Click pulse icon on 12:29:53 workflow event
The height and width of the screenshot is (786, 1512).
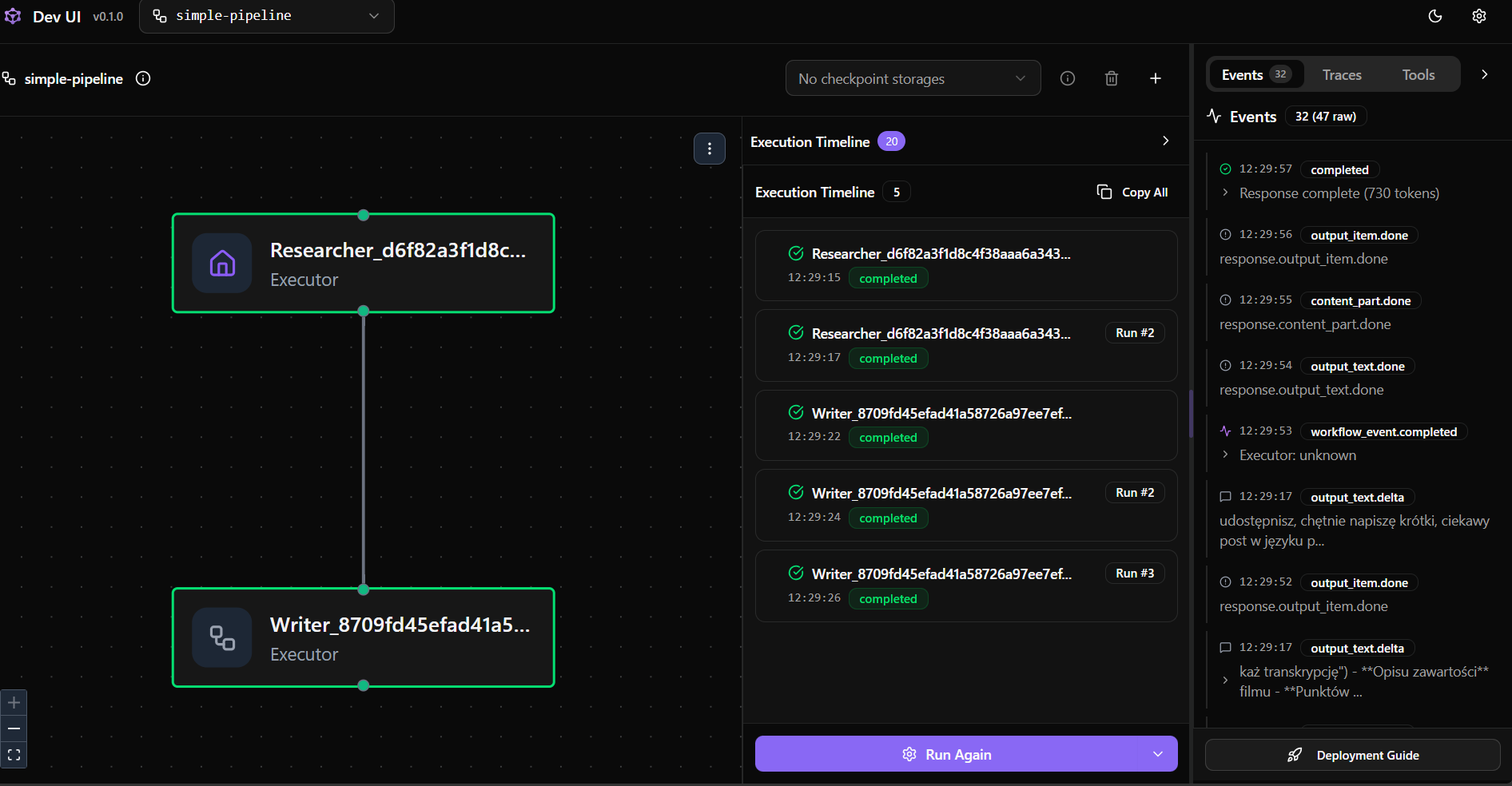1225,431
